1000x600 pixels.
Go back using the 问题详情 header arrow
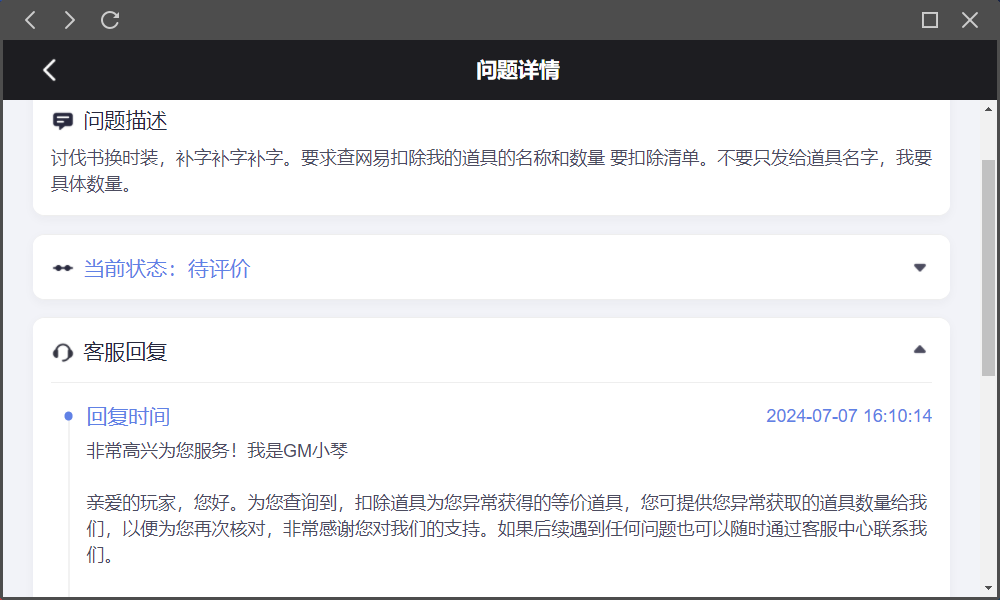point(50,70)
